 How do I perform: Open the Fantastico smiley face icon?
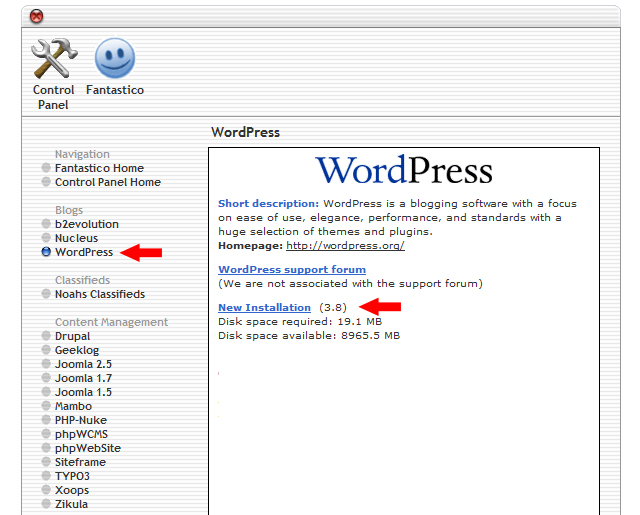tap(115, 58)
